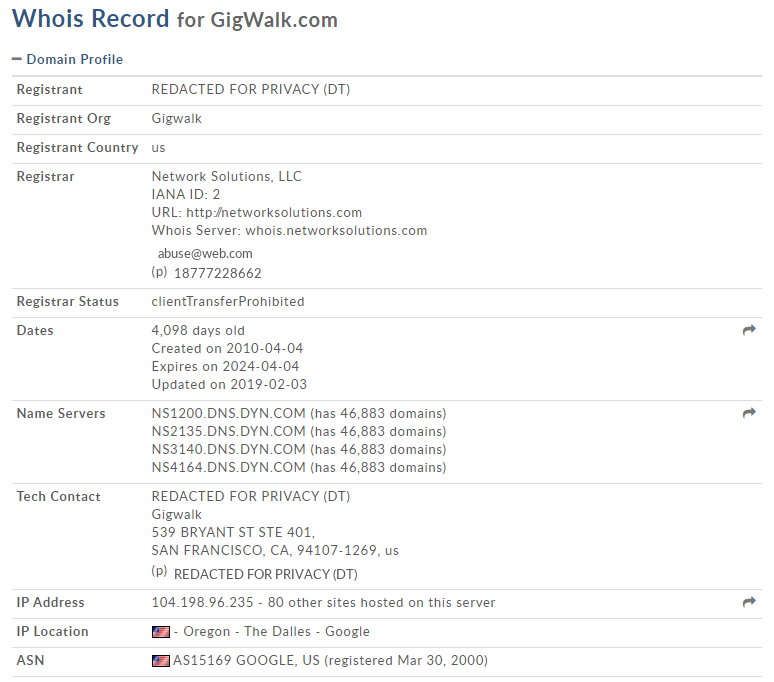Click REDACTED FOR PRIVACY (DT) in Registrant row
774x682 pixels.
click(x=251, y=89)
